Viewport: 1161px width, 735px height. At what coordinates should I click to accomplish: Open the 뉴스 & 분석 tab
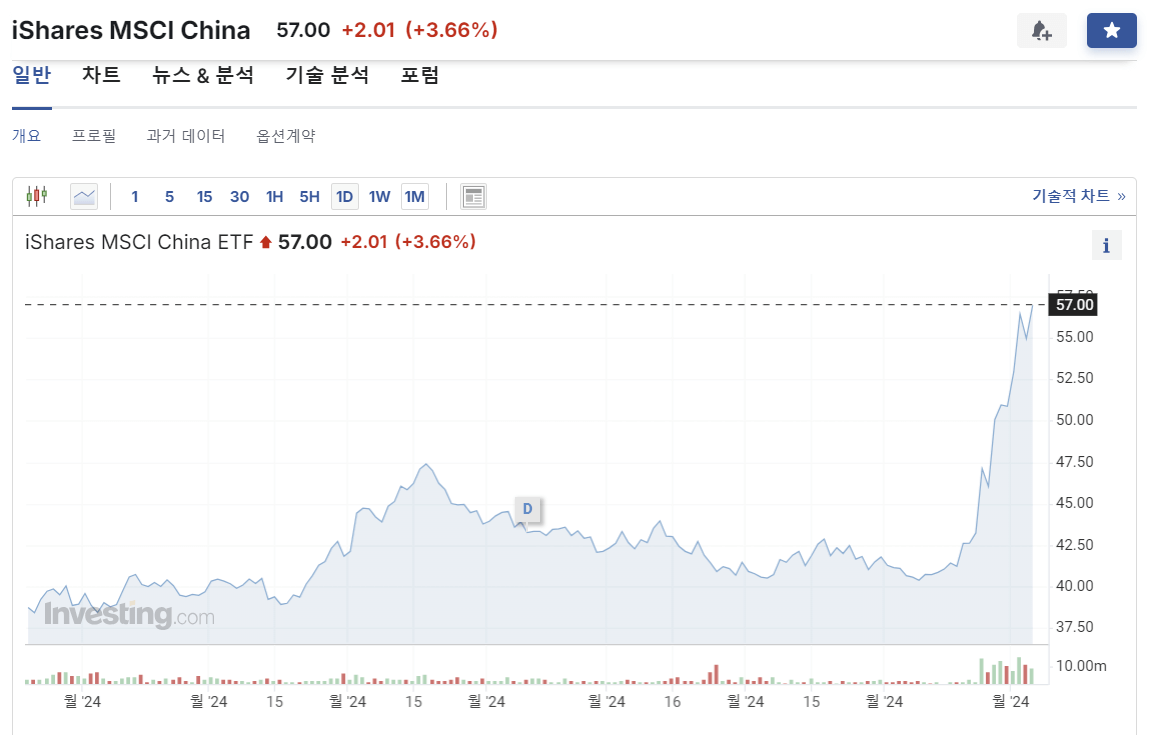[203, 74]
